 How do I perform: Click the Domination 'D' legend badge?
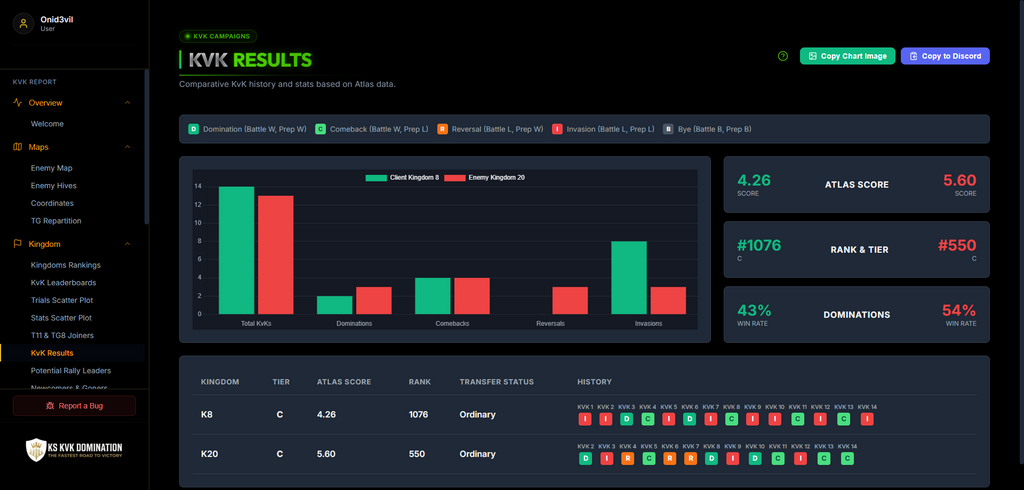(193, 129)
